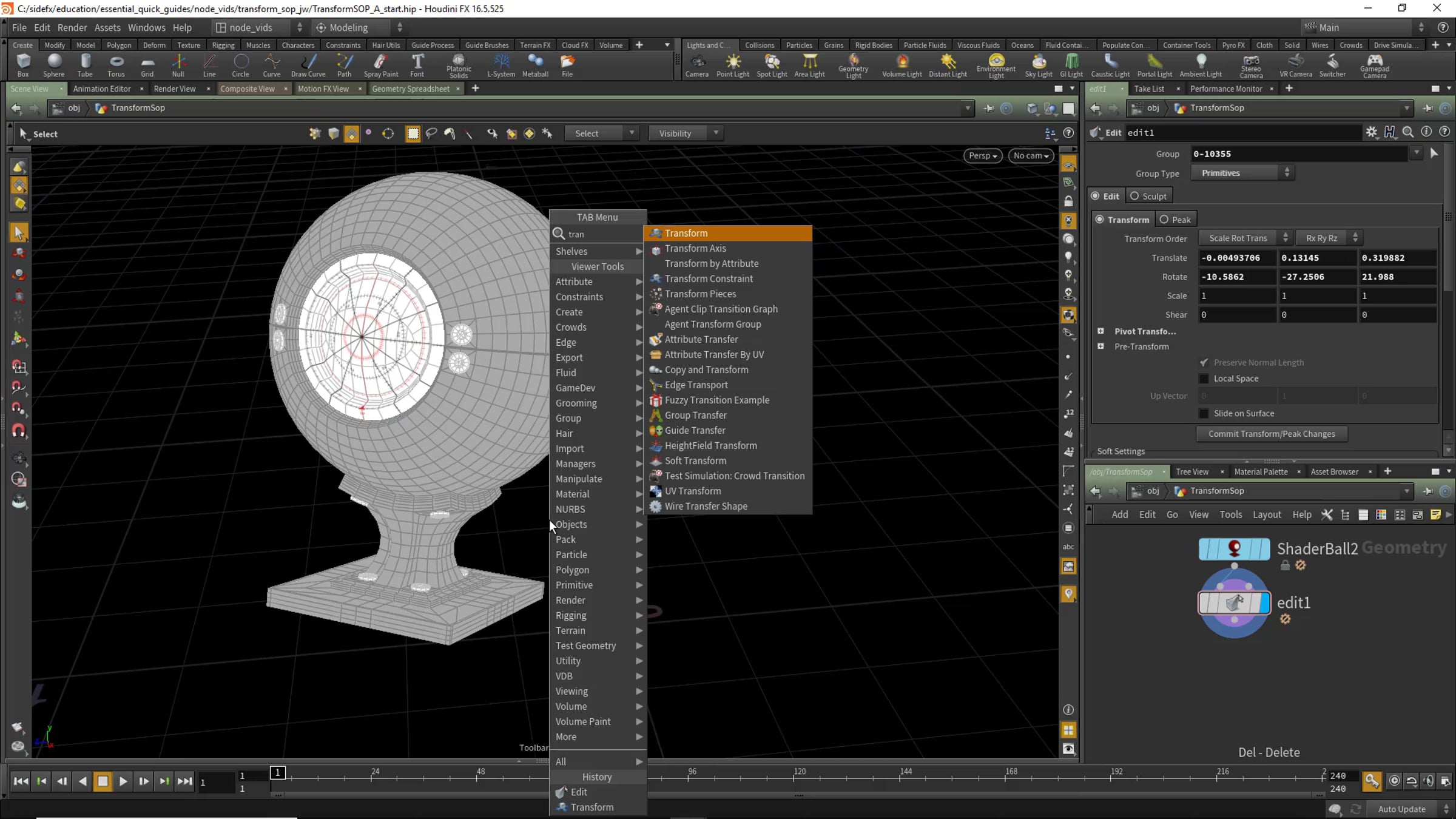Select the Platonic Solids shelf tool

(459, 66)
